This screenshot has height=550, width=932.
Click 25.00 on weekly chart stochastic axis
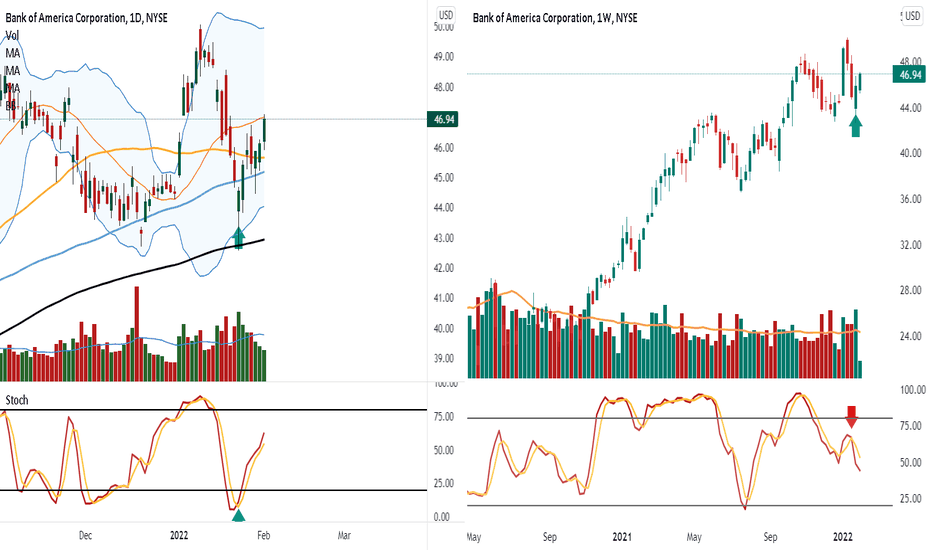click(911, 499)
